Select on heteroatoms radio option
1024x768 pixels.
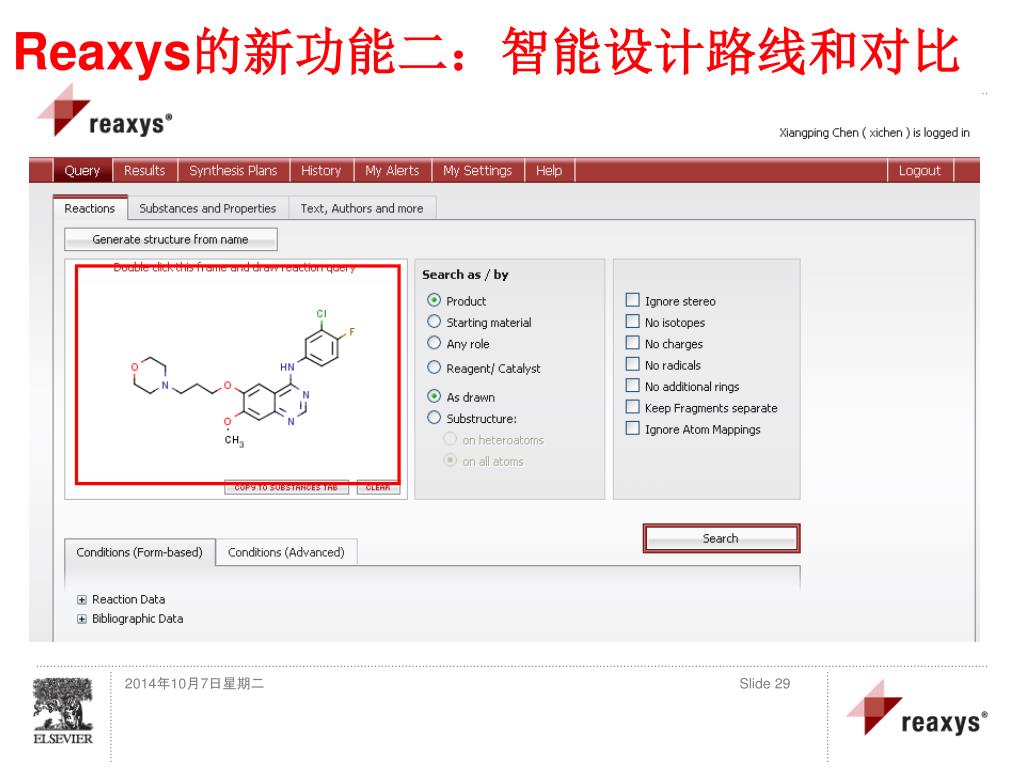[x=450, y=440]
